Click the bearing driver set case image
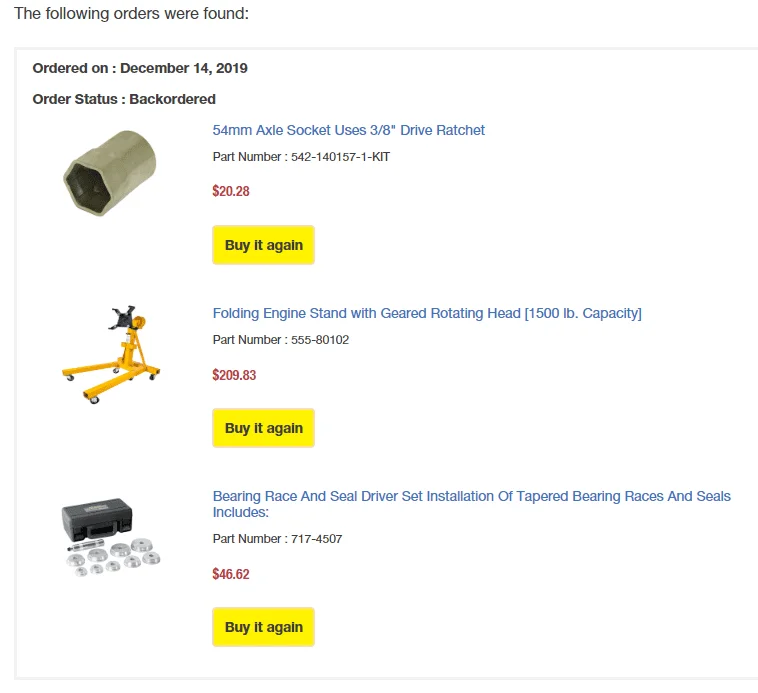The image size is (758, 693). pos(110,536)
